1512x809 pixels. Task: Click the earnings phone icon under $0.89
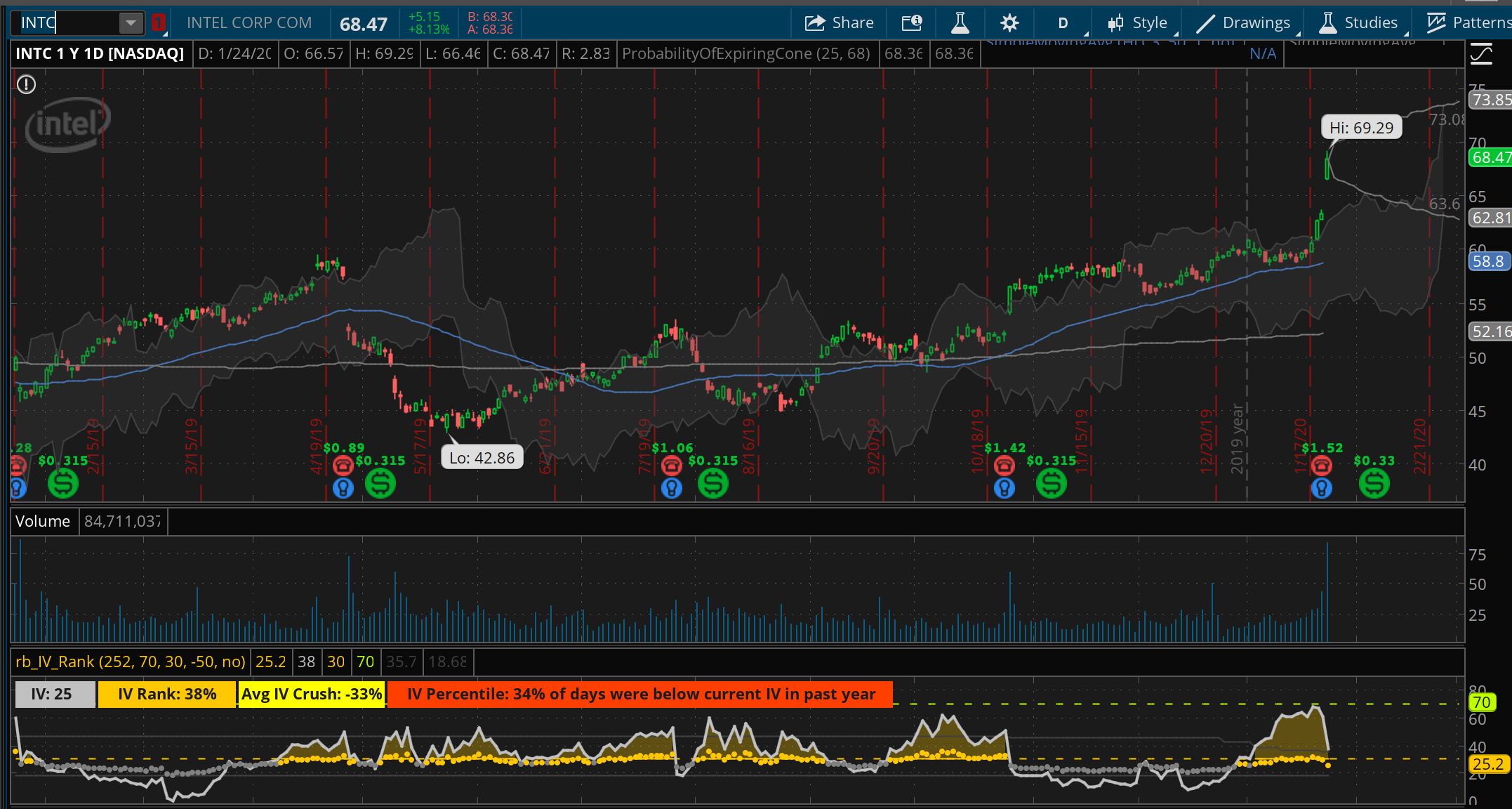click(x=343, y=465)
